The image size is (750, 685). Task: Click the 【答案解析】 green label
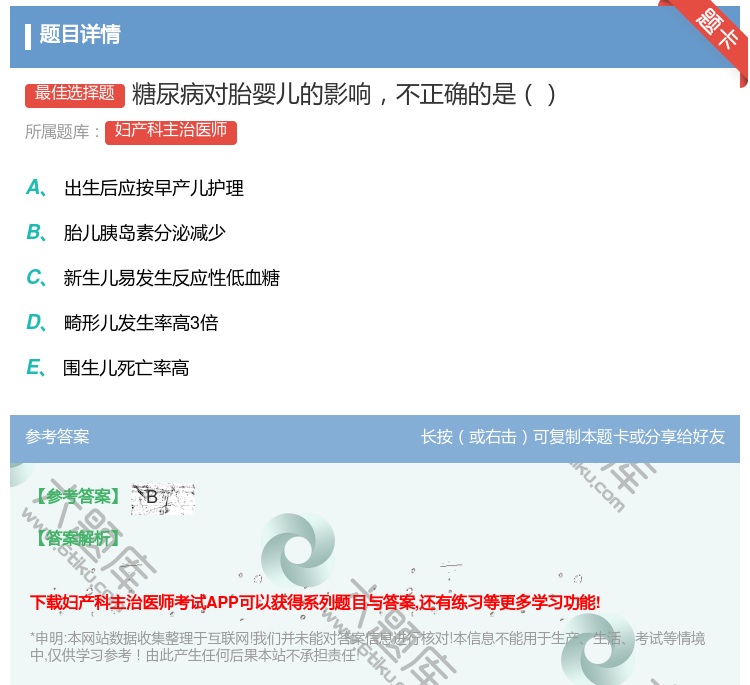pos(79,538)
